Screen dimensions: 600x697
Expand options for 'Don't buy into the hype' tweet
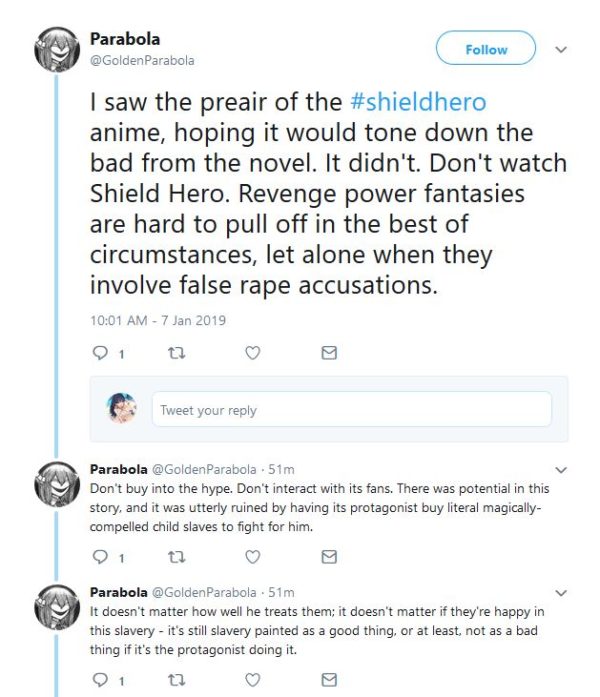click(x=561, y=468)
